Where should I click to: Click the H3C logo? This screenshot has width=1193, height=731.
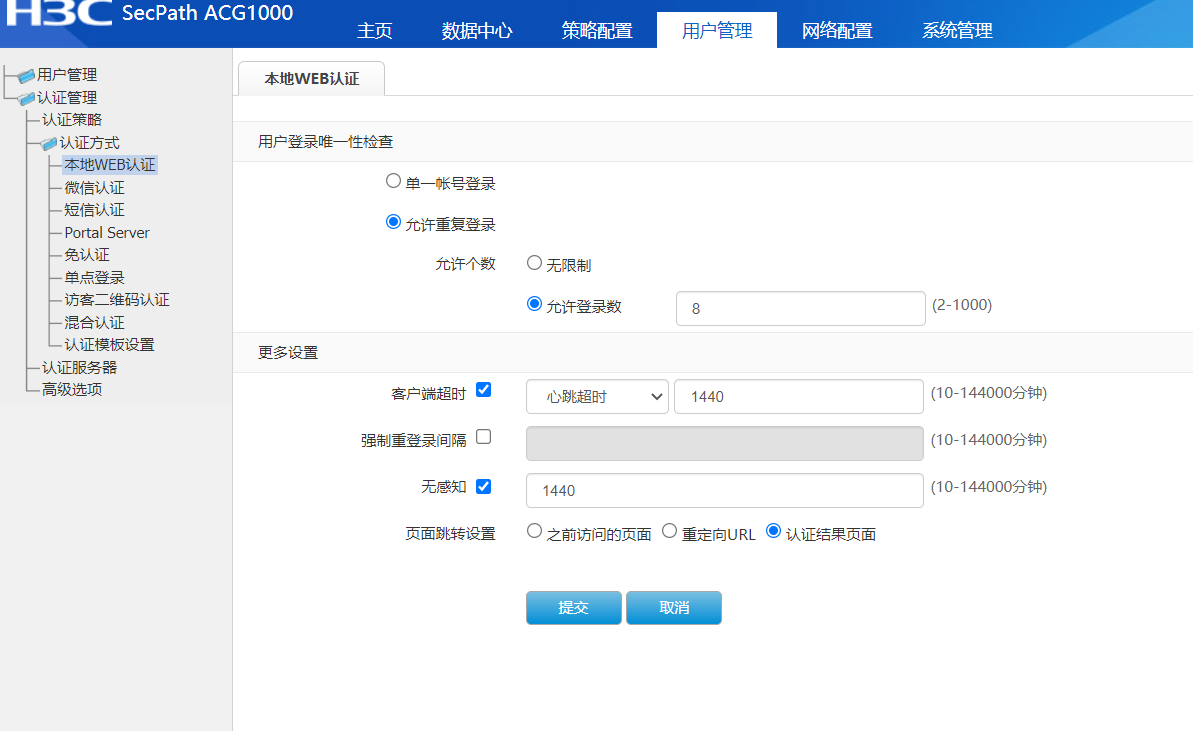59,13
